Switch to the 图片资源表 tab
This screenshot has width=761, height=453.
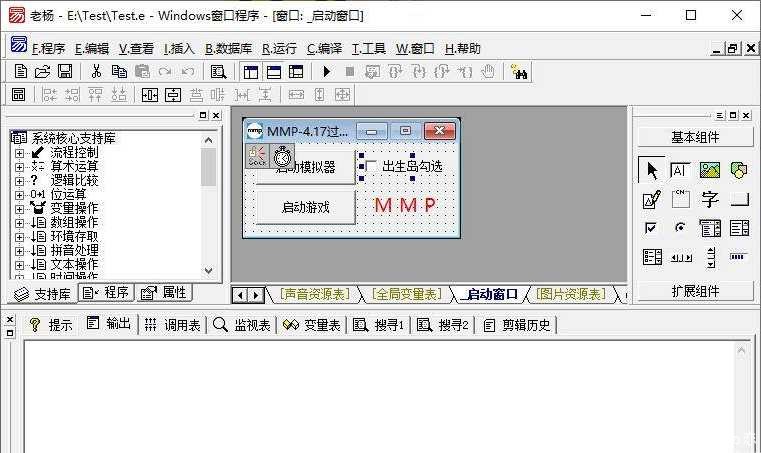(x=571, y=294)
